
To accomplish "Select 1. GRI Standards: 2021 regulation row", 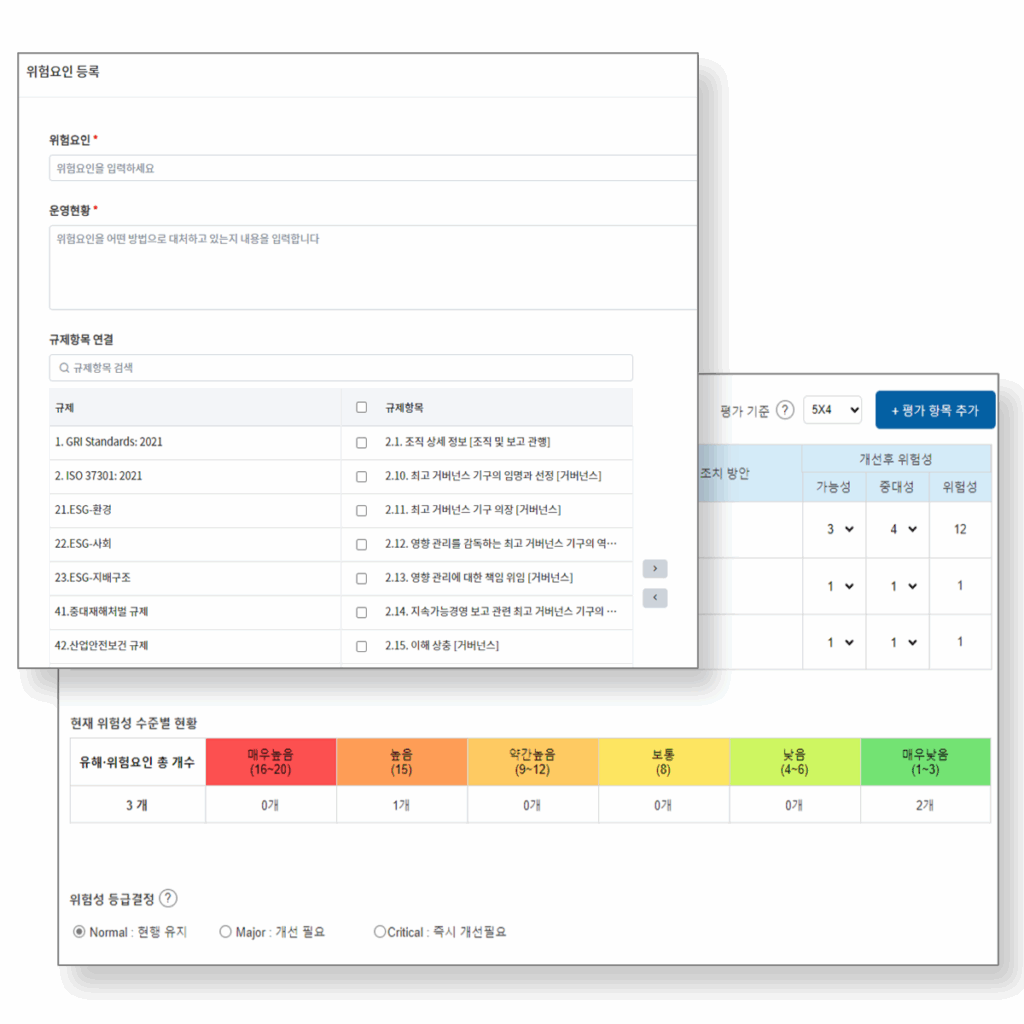I will 110,442.
